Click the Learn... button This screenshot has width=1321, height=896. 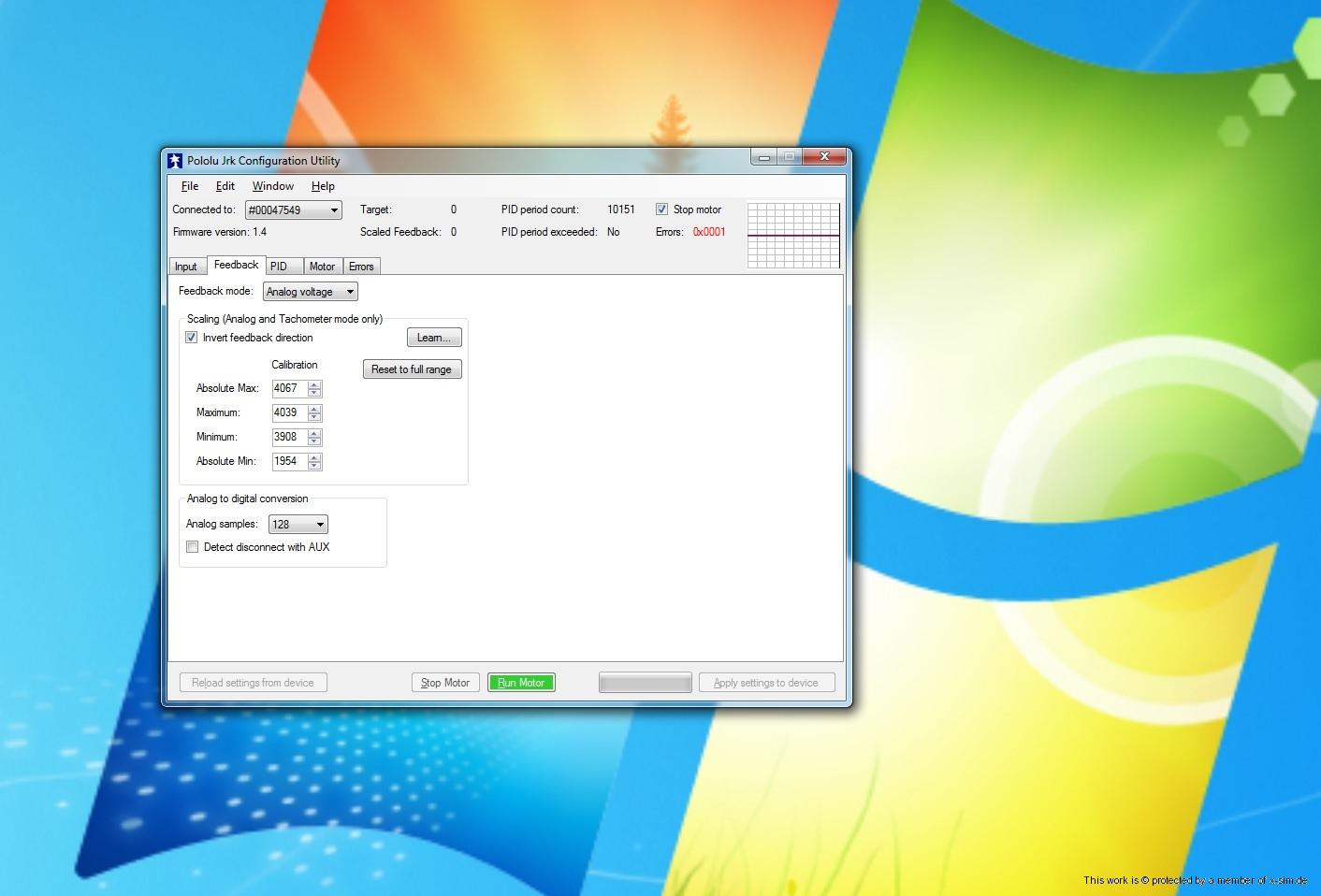(x=433, y=338)
